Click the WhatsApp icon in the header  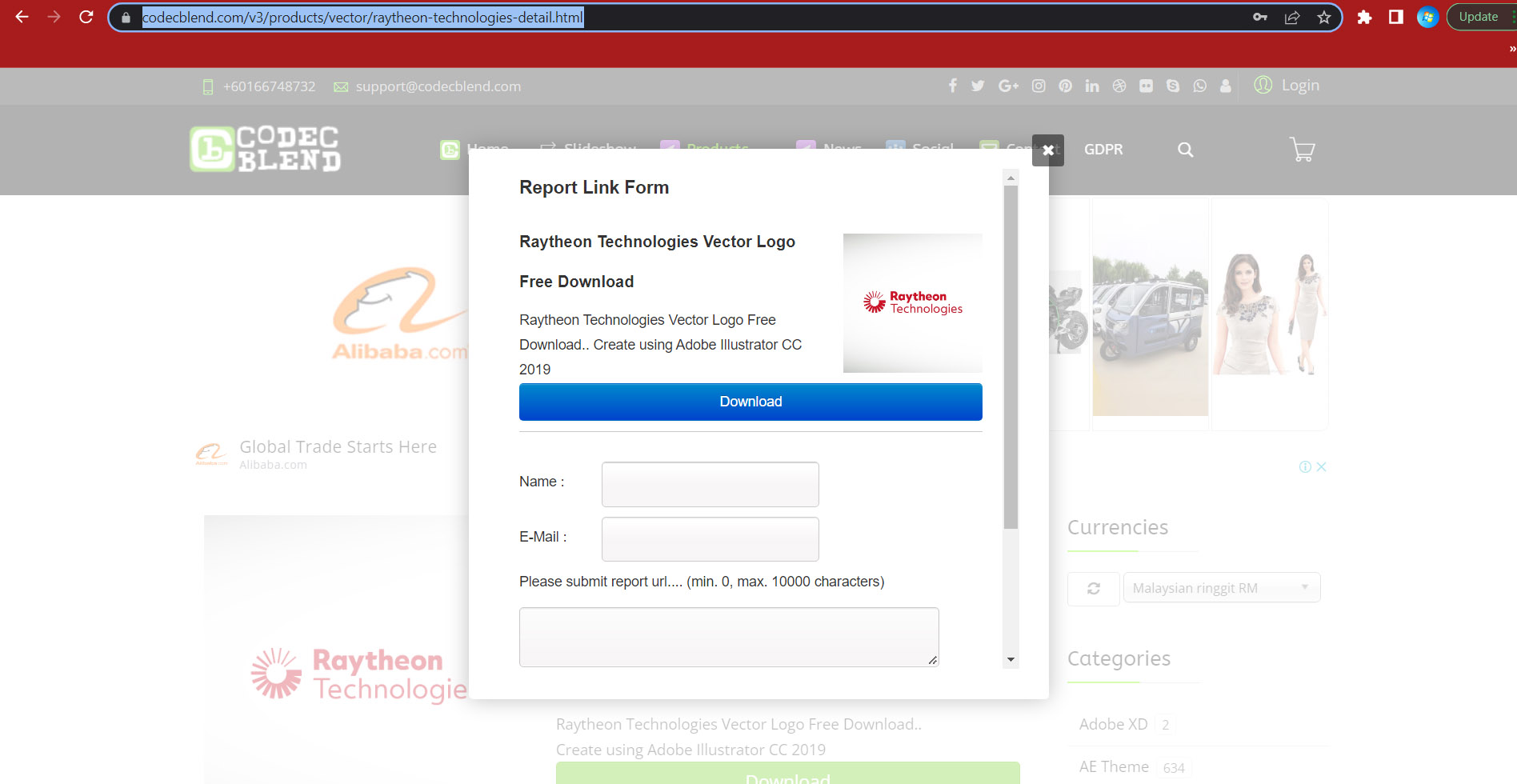pyautogui.click(x=1199, y=86)
